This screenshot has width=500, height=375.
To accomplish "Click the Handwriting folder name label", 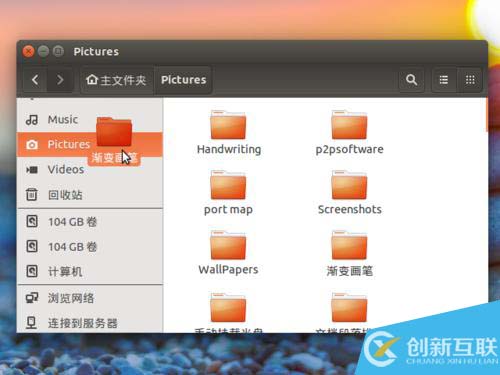I will 229,149.
